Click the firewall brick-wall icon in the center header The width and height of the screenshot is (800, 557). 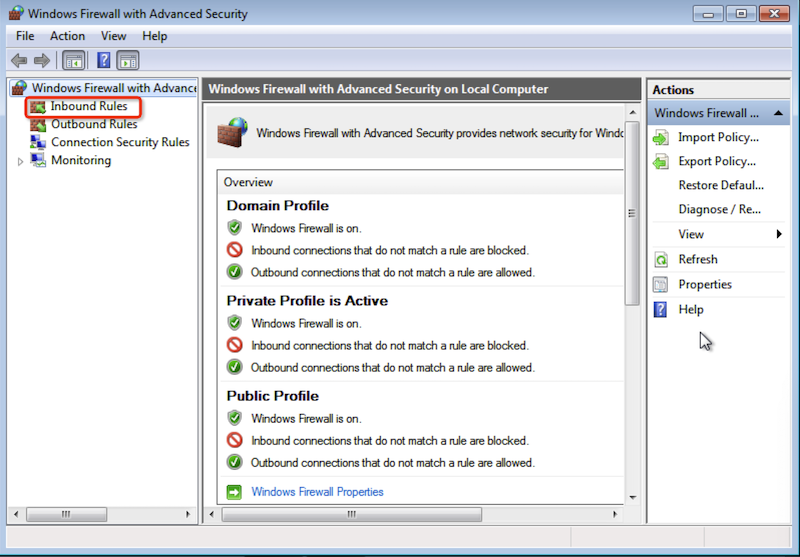pyautogui.click(x=232, y=133)
